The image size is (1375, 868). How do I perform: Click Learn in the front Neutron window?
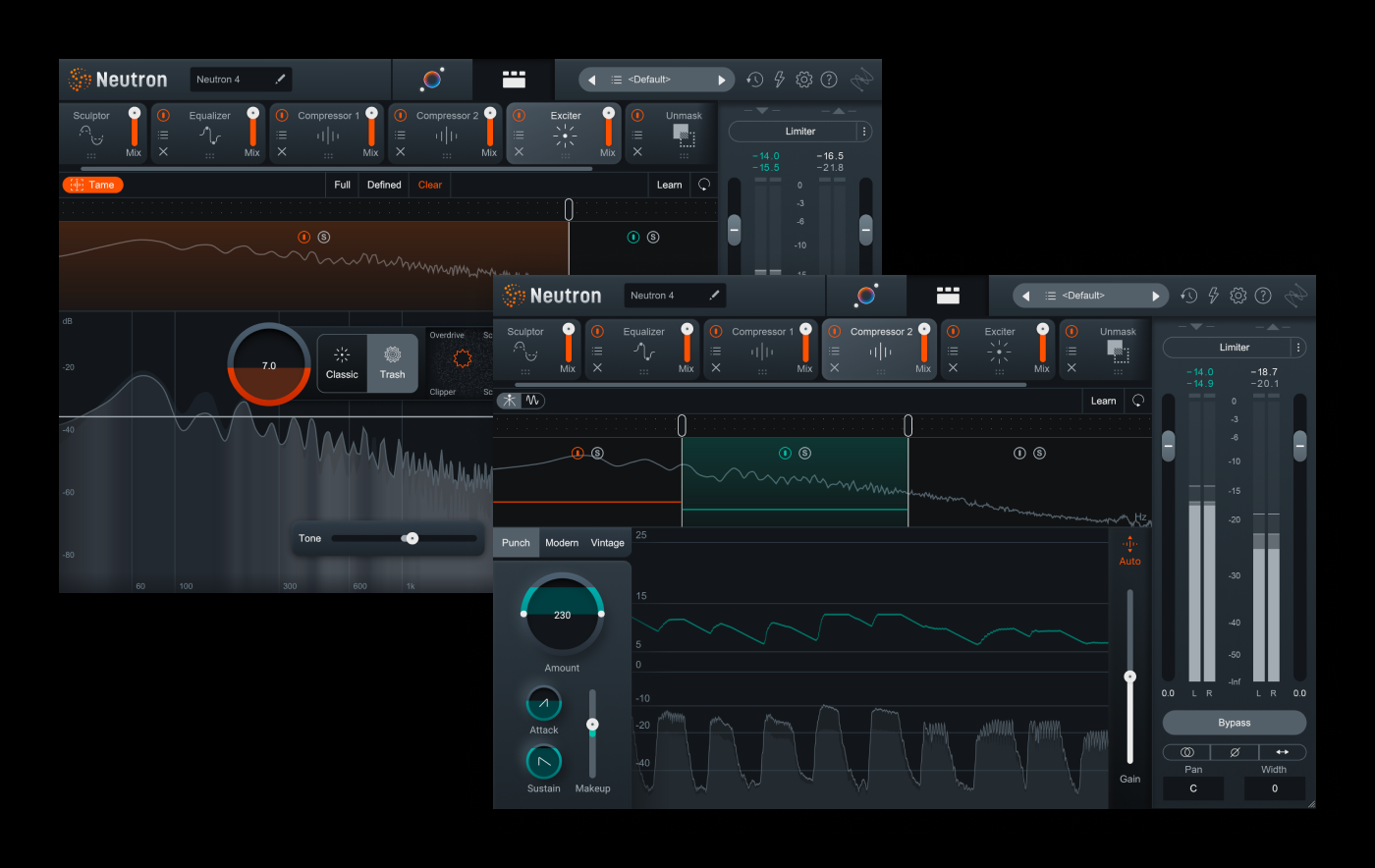coord(1103,401)
